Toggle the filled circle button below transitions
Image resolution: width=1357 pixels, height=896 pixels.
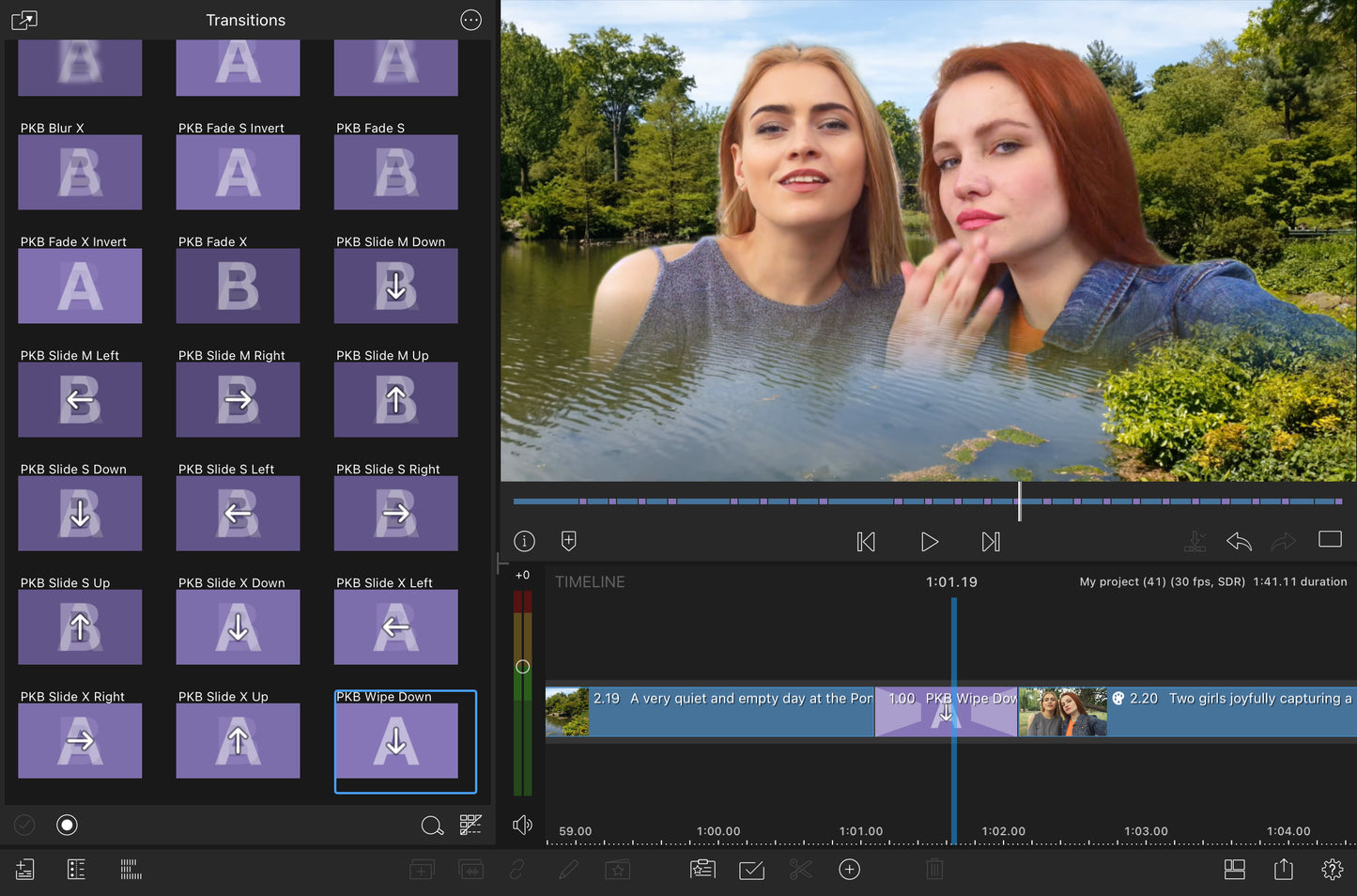[67, 825]
